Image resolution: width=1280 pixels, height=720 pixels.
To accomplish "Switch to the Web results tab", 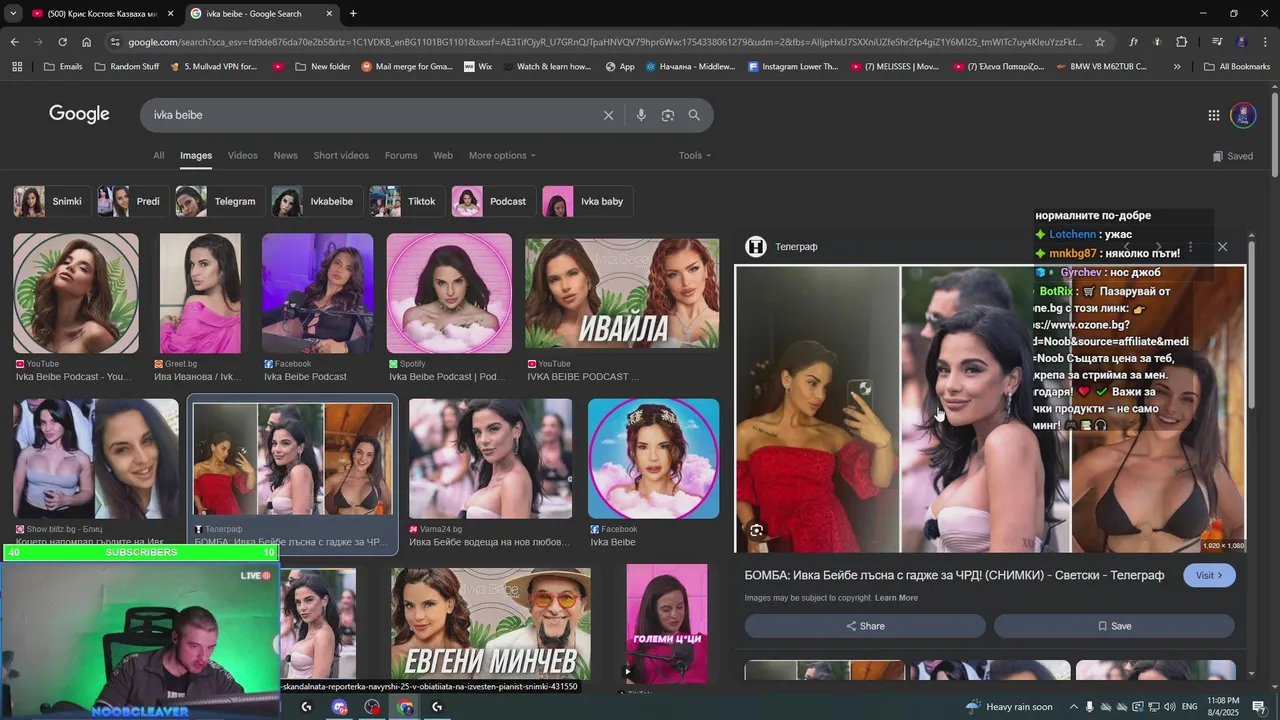I will click(443, 156).
